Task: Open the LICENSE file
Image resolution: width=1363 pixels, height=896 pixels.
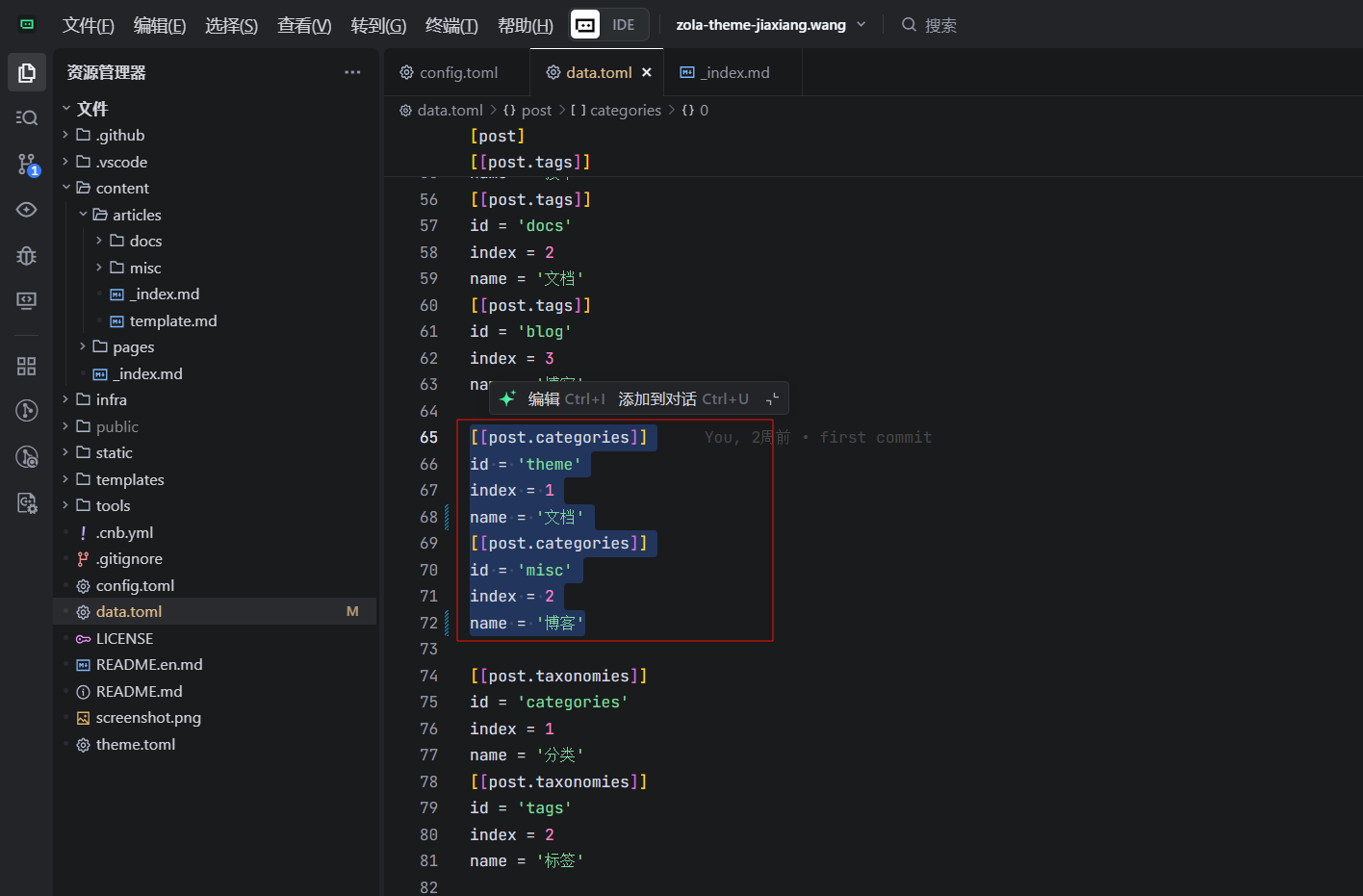Action: coord(215,638)
